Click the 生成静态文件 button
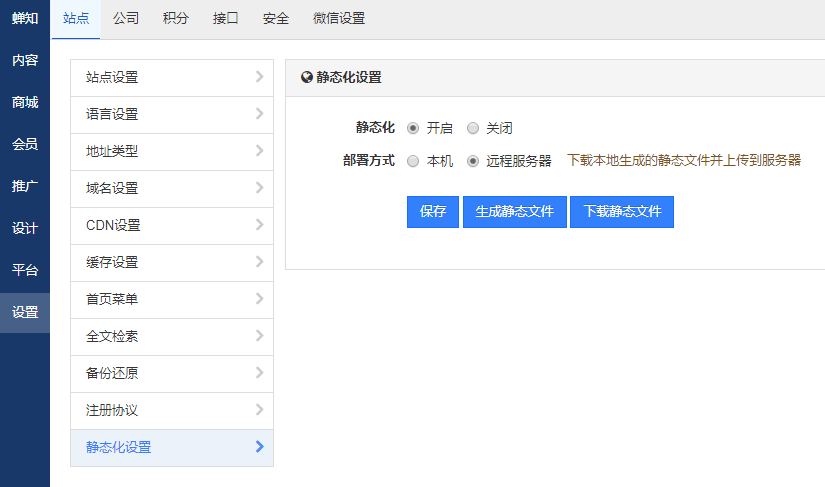The image size is (825, 487). [514, 212]
